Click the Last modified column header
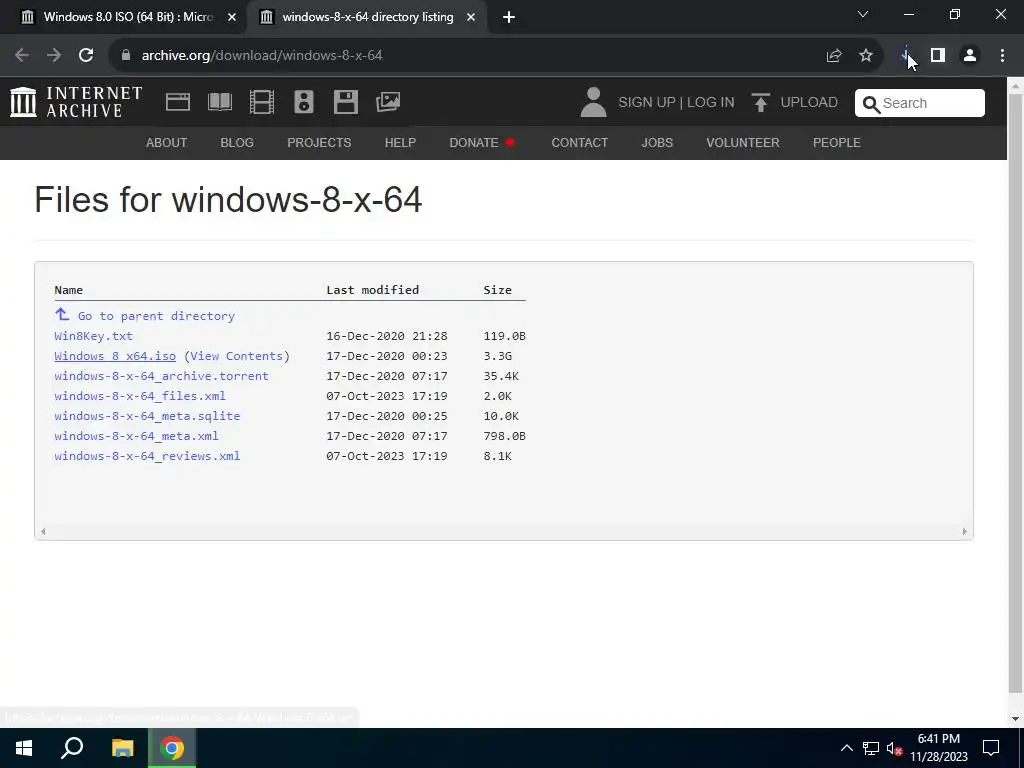 (372, 290)
